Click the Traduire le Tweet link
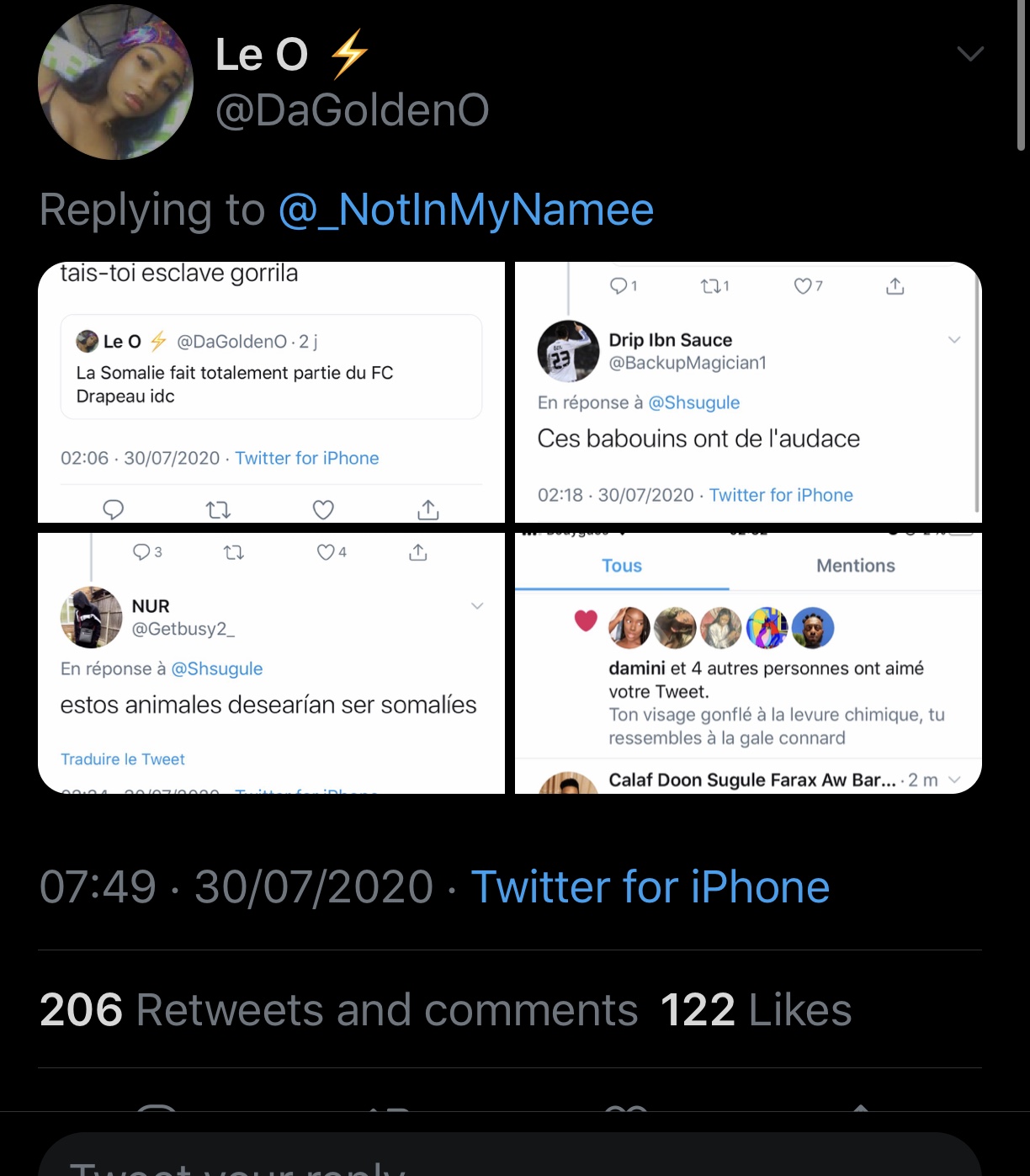Viewport: 1030px width, 1176px height. tap(123, 759)
